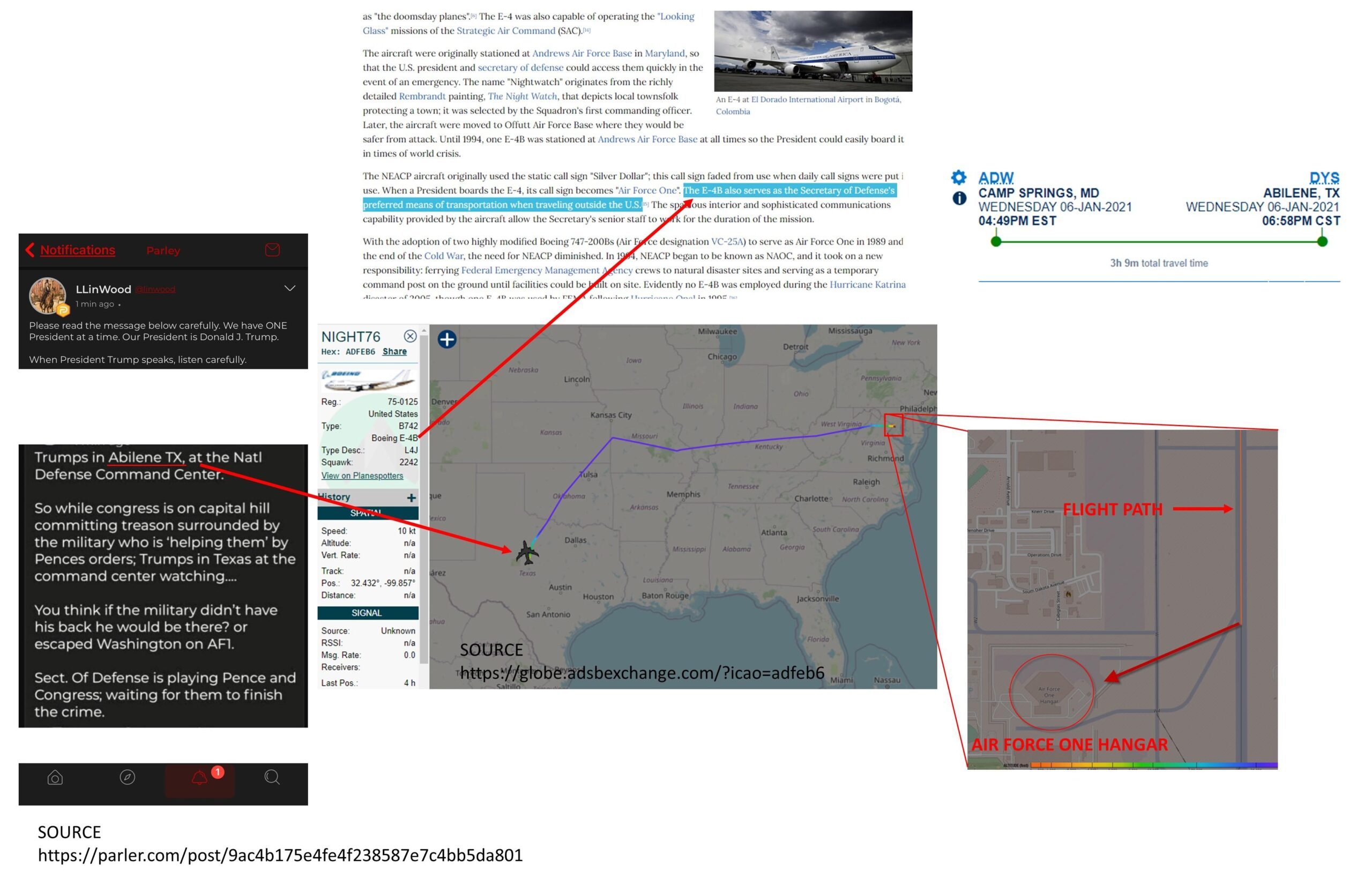Viewport: 1372px width, 877px height.
Task: Expand the LLinWood post chevron menu
Action: 289,288
